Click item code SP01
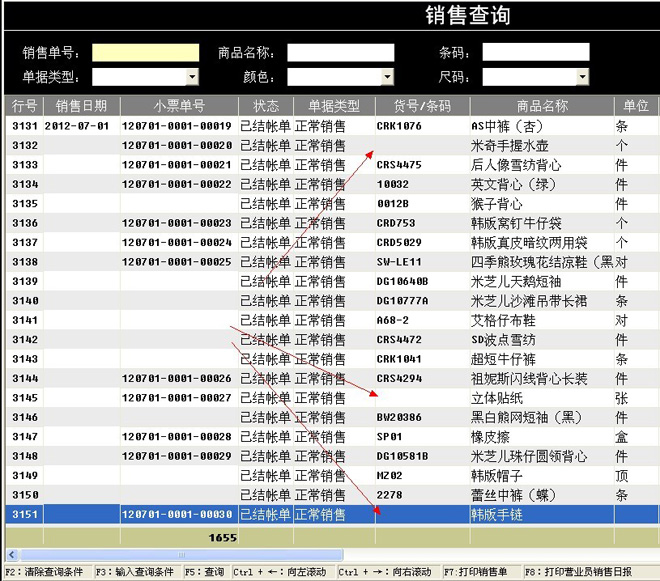660x581 pixels. coord(389,437)
